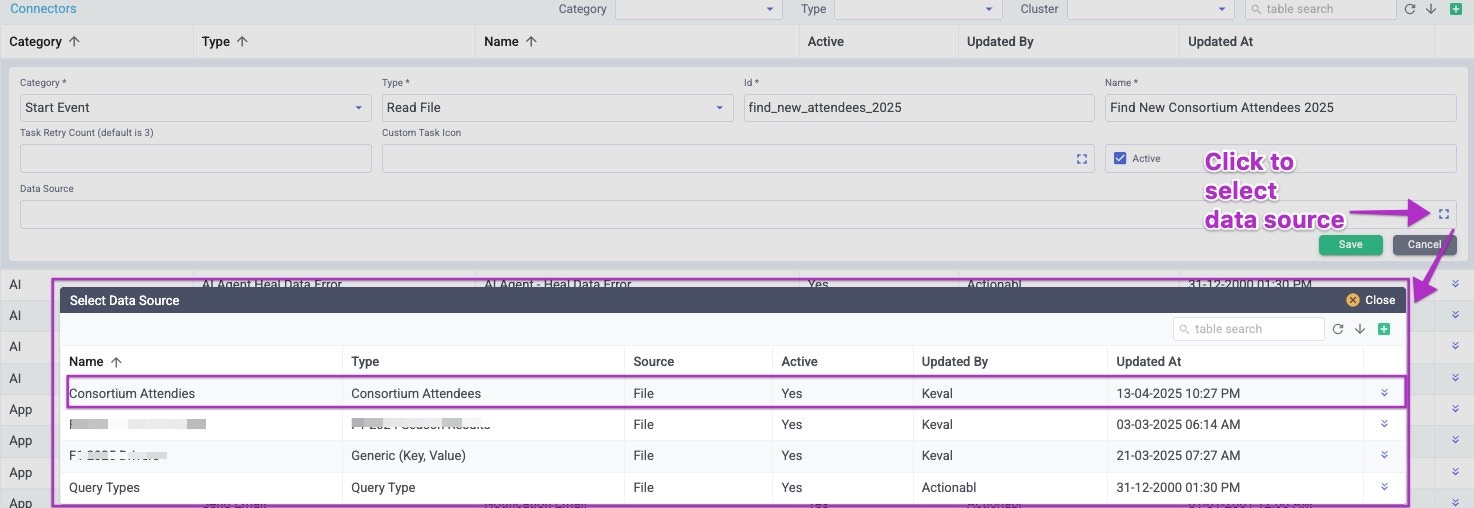
Task: Expand the Consortium Attendies row chevron
Action: pos(1385,393)
